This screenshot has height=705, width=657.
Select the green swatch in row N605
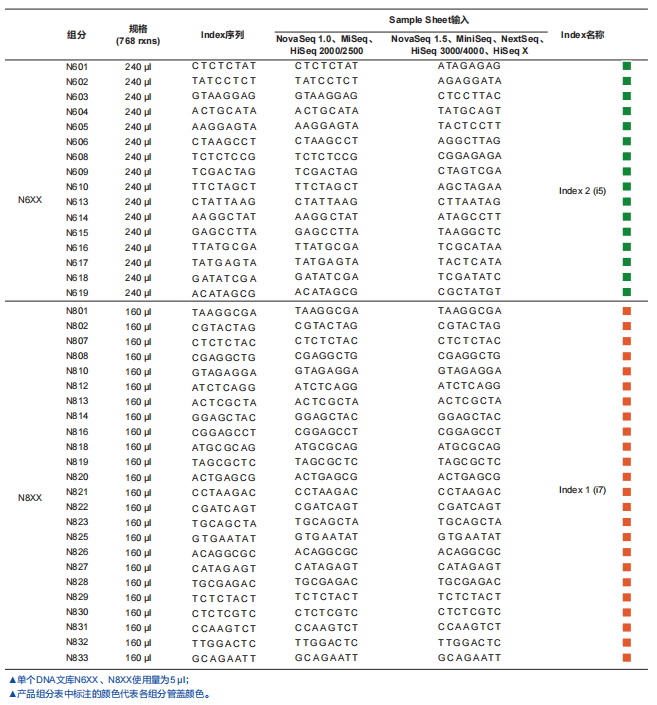coord(627,126)
